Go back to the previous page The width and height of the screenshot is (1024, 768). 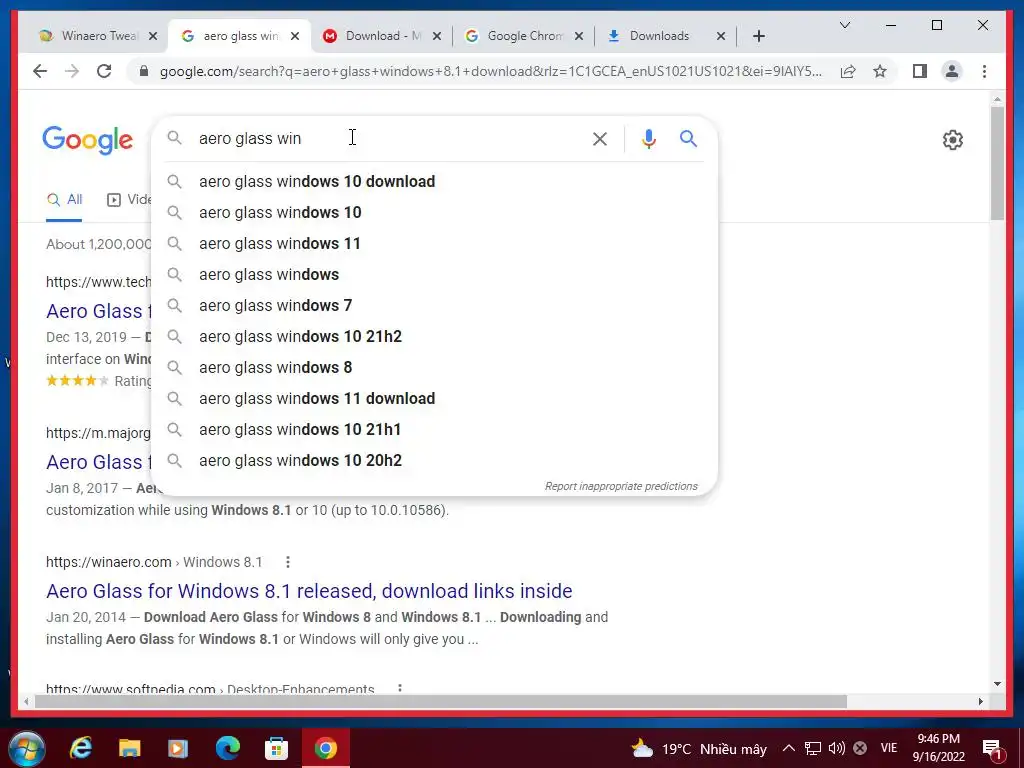(x=40, y=71)
